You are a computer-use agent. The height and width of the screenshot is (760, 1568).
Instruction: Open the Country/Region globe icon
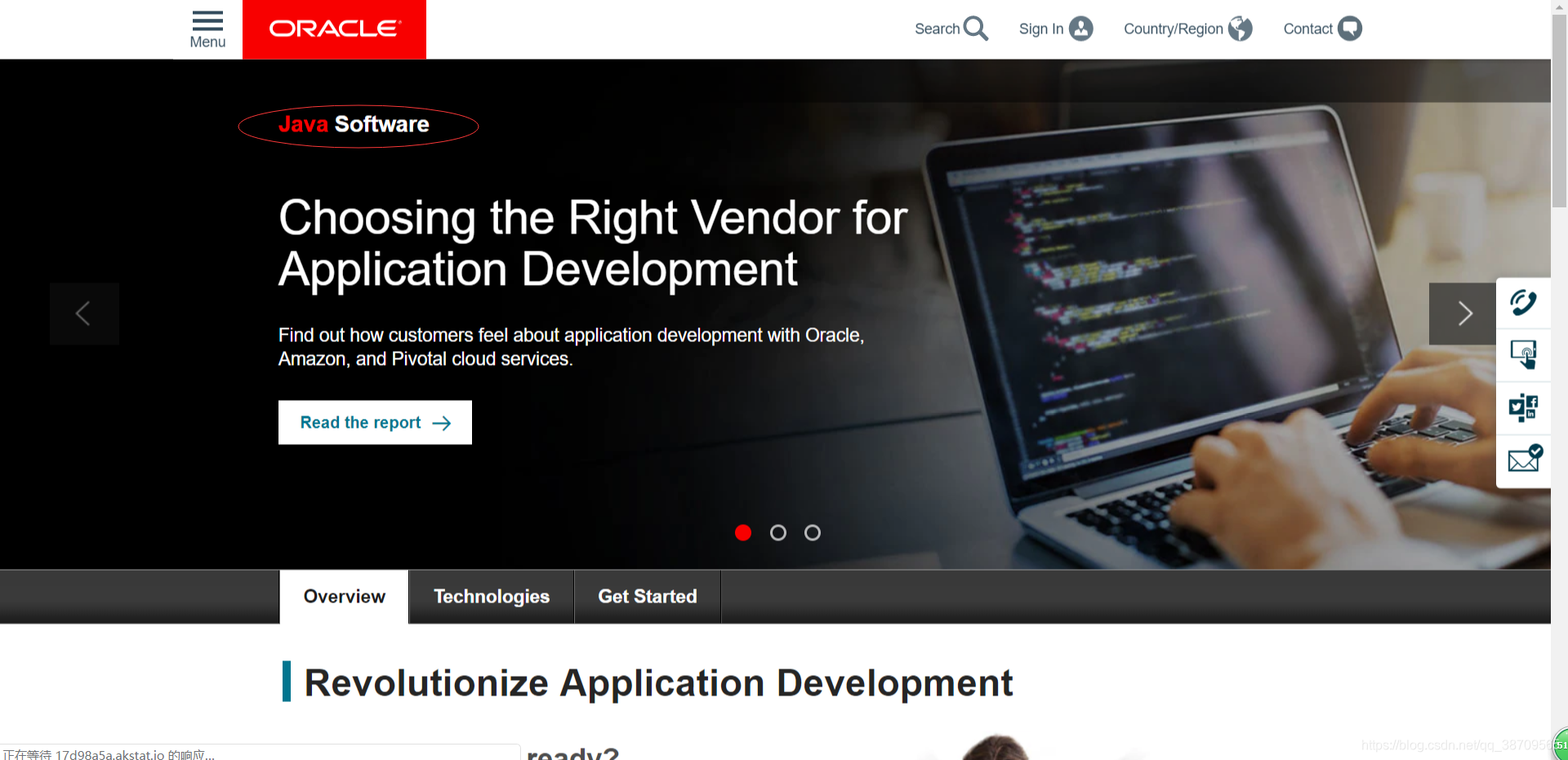pos(1240,29)
